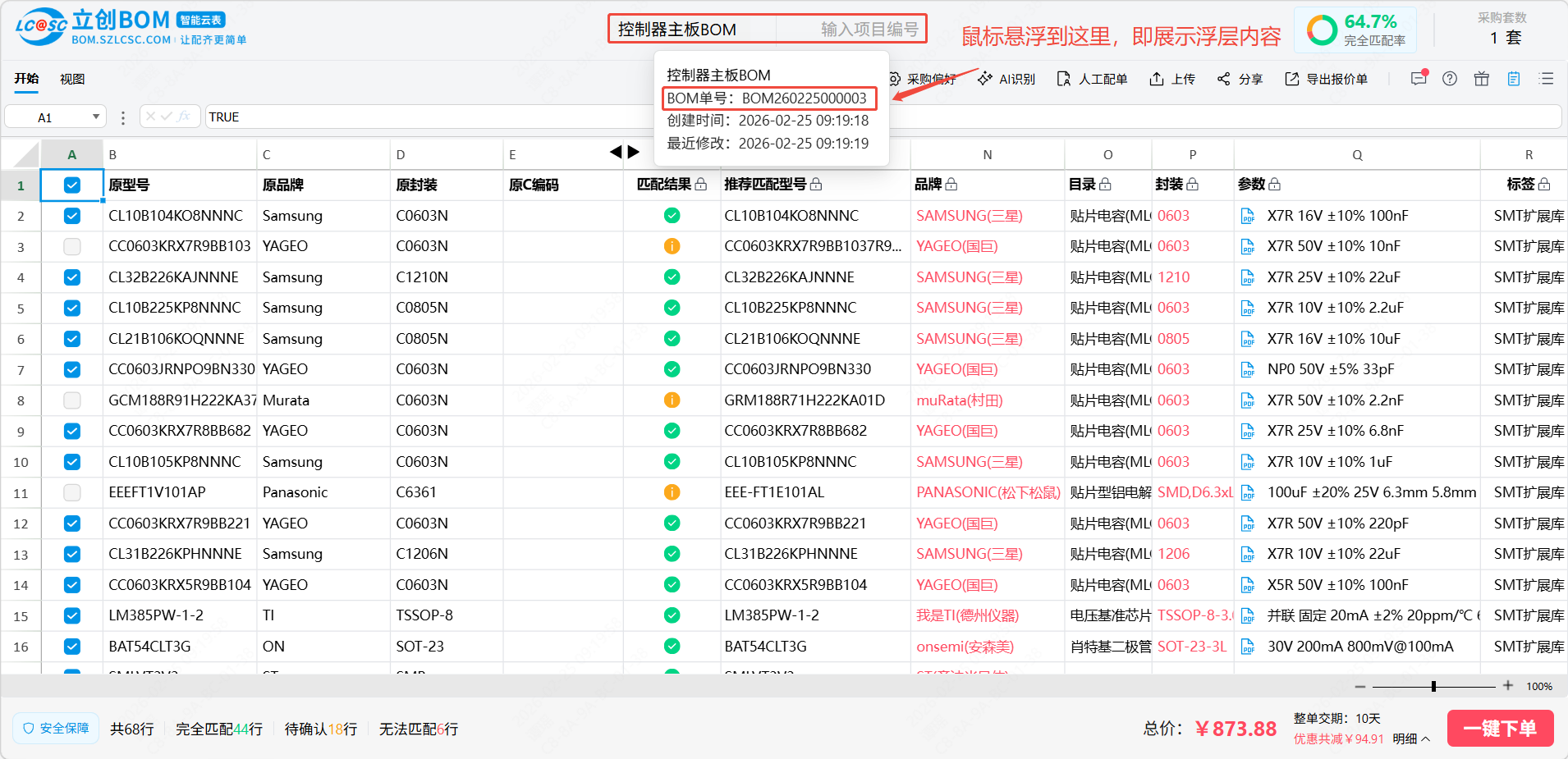
Task: Click the 上传 upload icon
Action: point(1157,79)
